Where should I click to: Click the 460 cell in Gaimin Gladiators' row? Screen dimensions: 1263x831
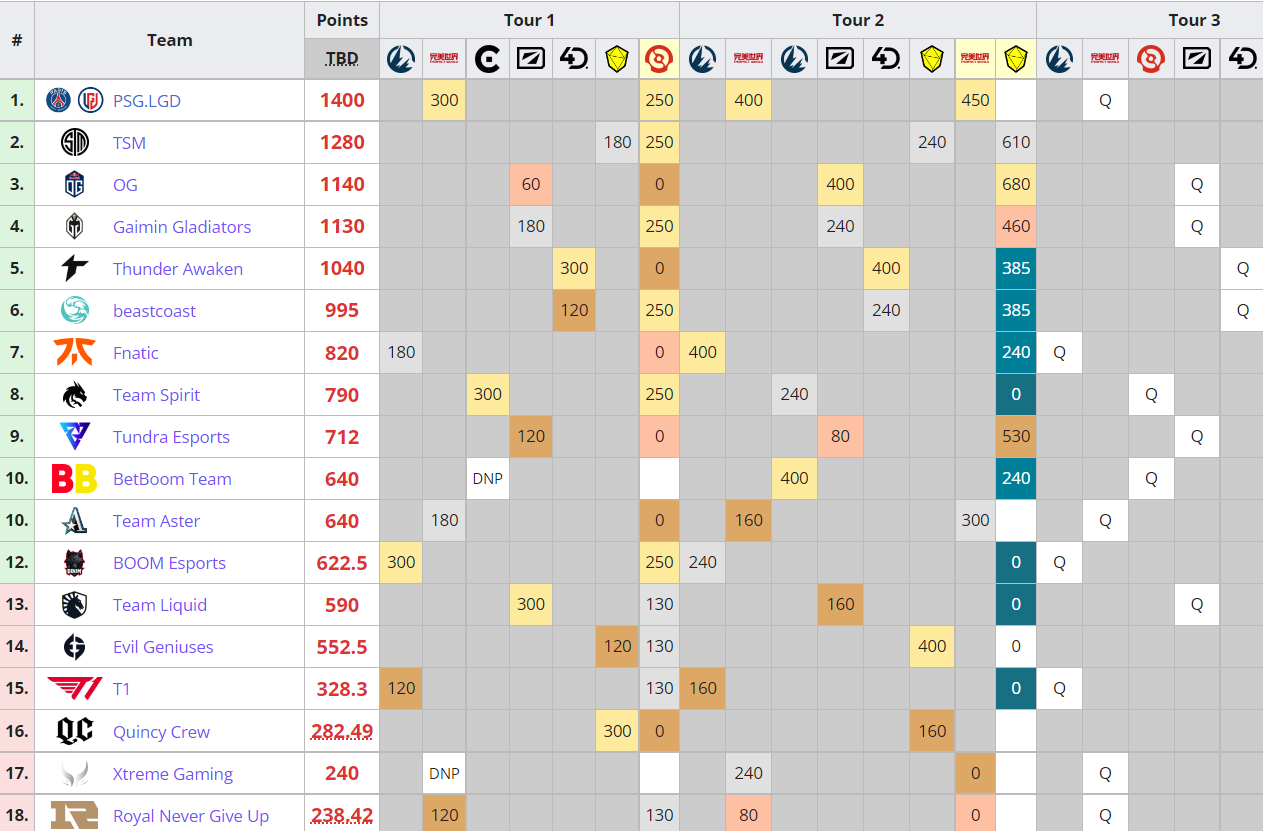(x=1016, y=227)
